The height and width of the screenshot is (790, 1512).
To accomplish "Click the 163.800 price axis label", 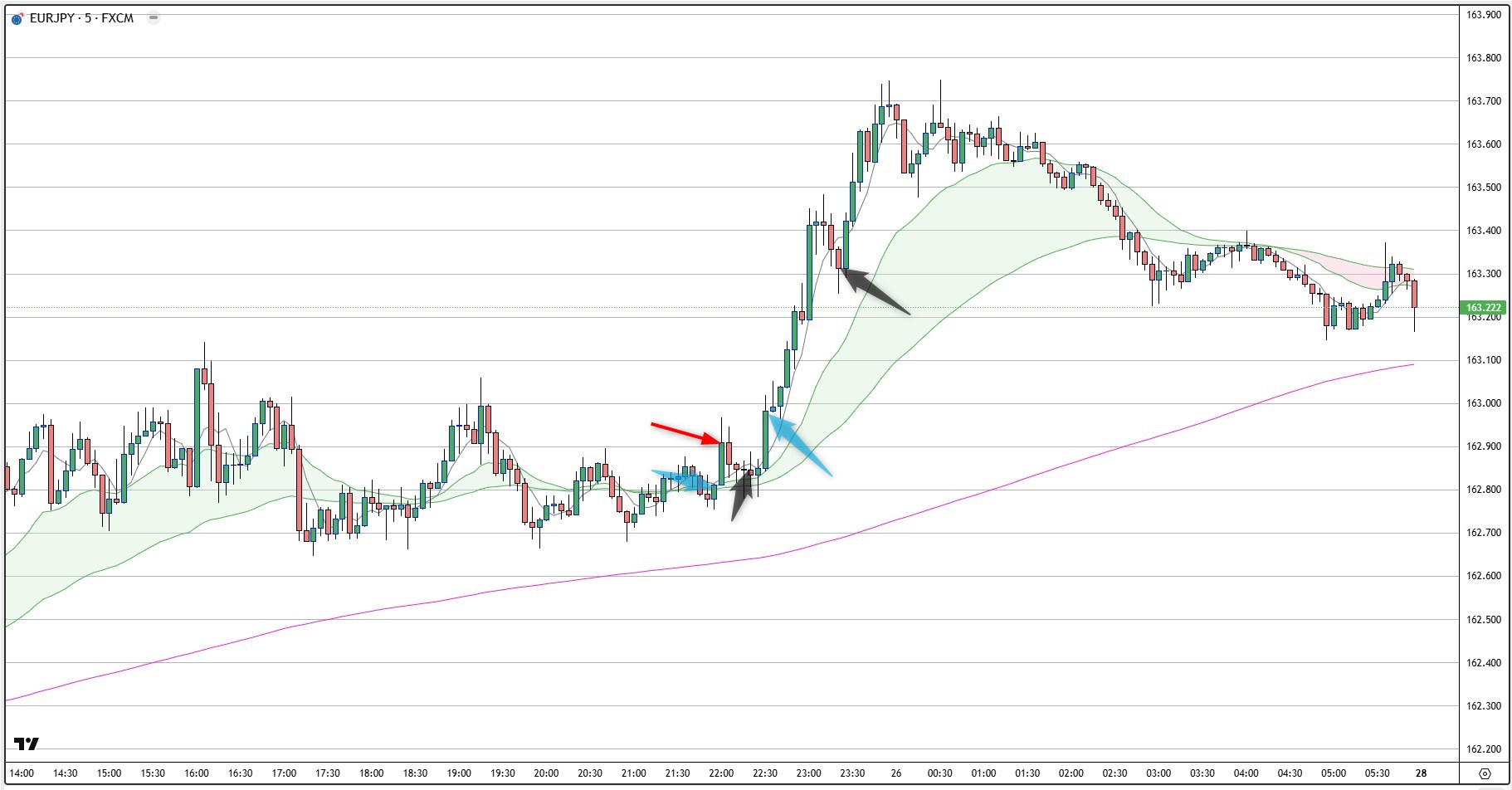I will pos(1484,57).
